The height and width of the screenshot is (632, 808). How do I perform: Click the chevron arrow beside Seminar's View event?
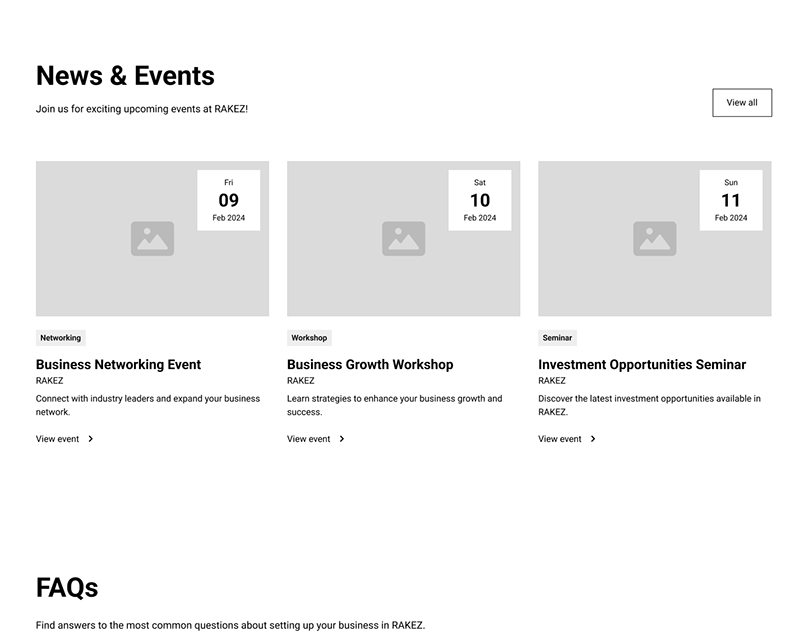tap(593, 439)
